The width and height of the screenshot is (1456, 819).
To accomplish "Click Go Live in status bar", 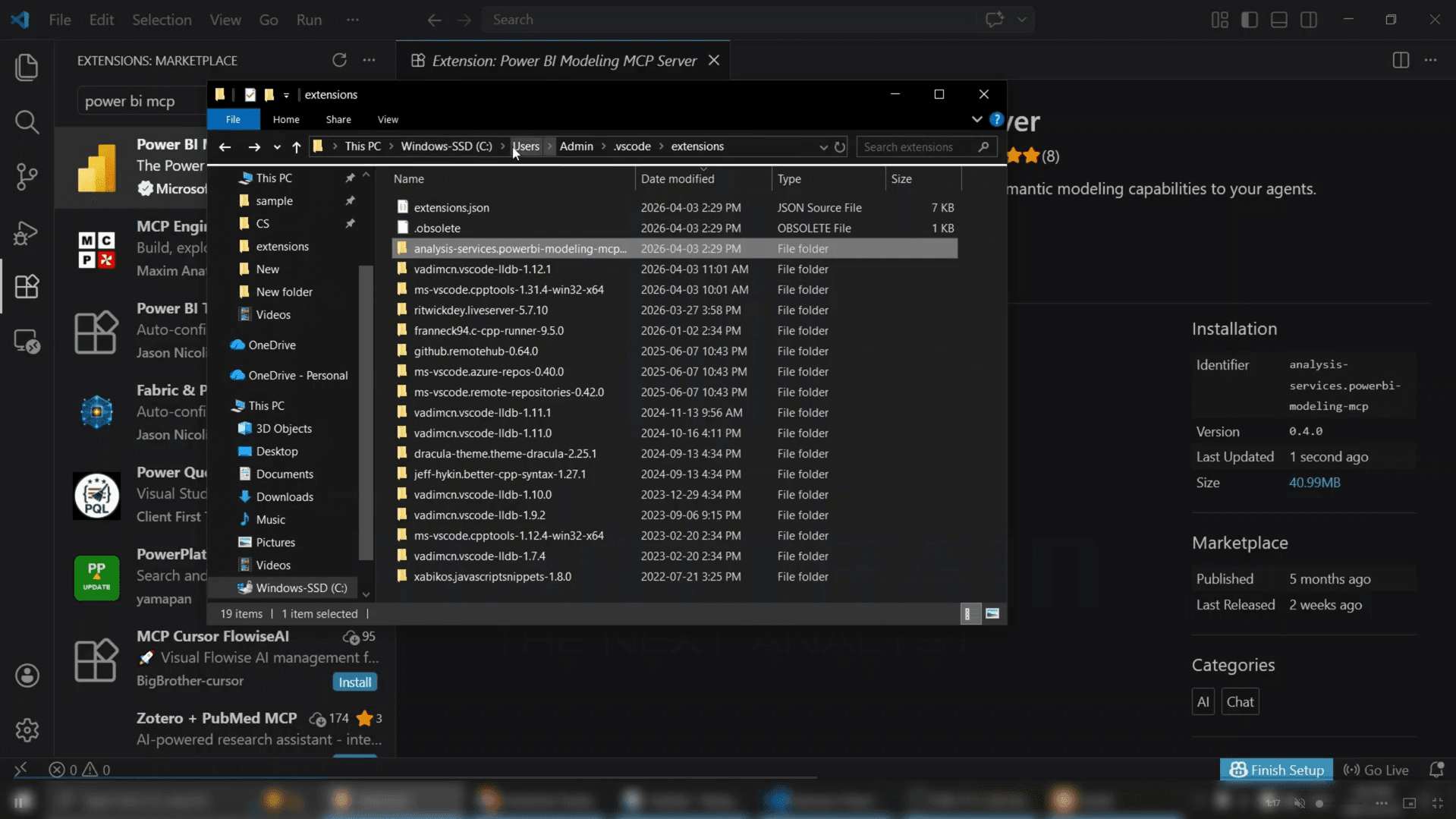I will tap(1376, 770).
